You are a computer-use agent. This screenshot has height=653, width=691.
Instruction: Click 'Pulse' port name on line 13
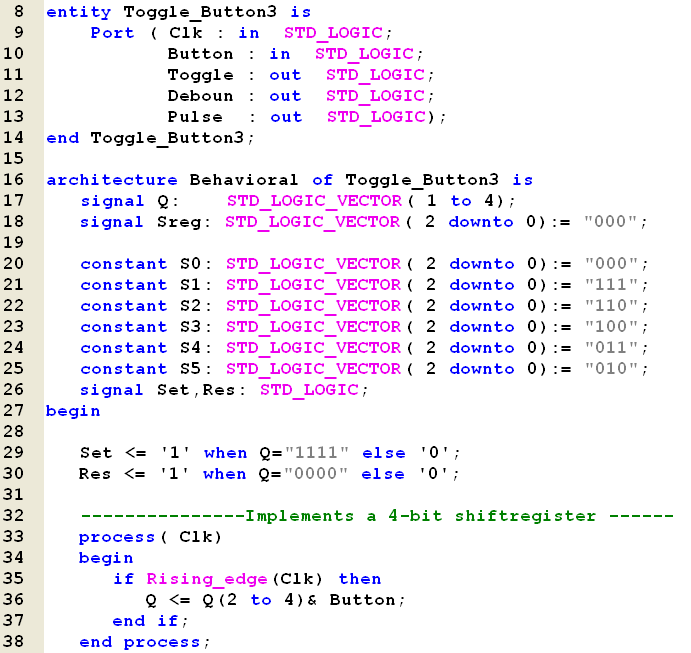(195, 117)
